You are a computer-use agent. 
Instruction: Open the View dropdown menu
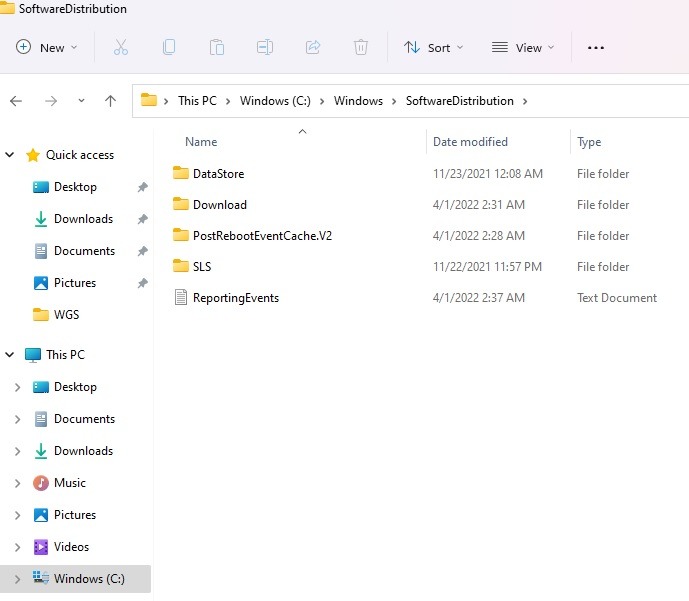click(x=522, y=47)
